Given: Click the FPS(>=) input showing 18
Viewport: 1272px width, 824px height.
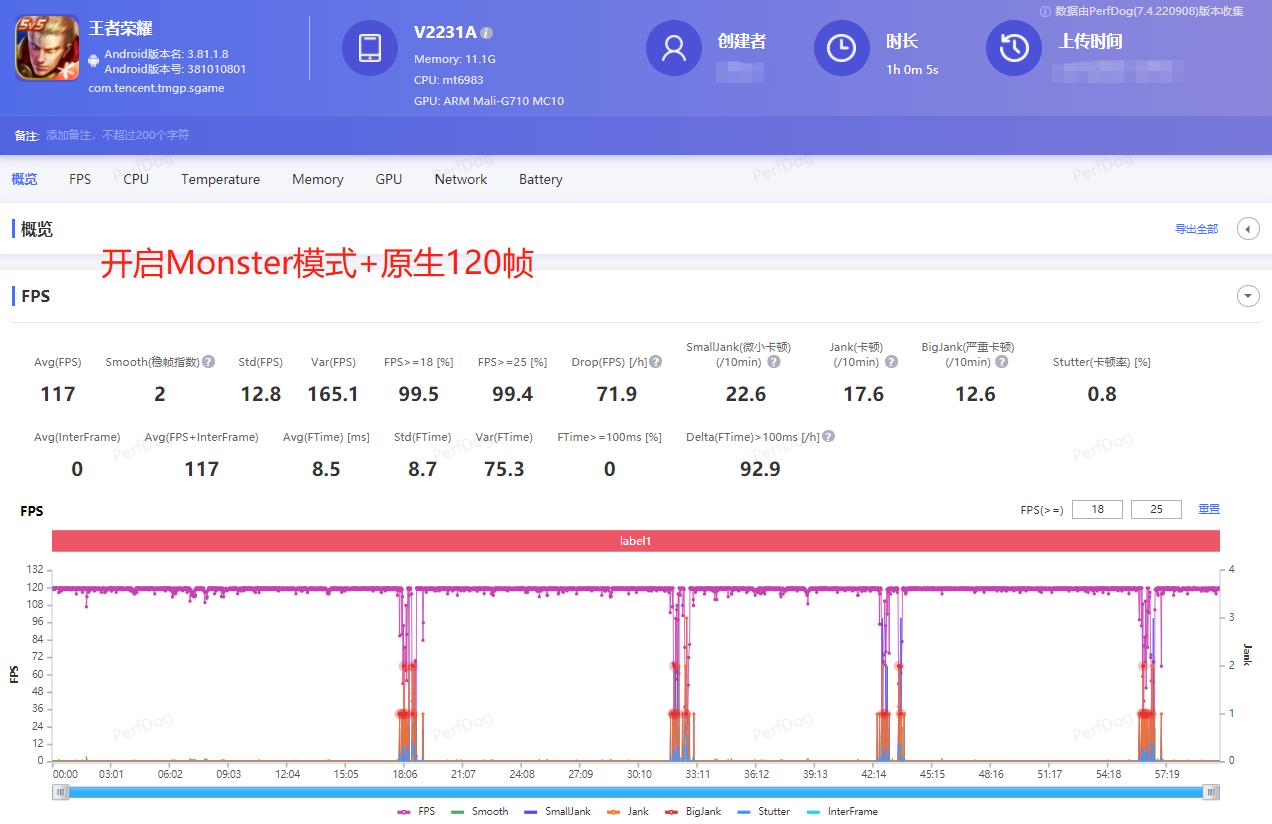Looking at the screenshot, I should [x=1097, y=509].
